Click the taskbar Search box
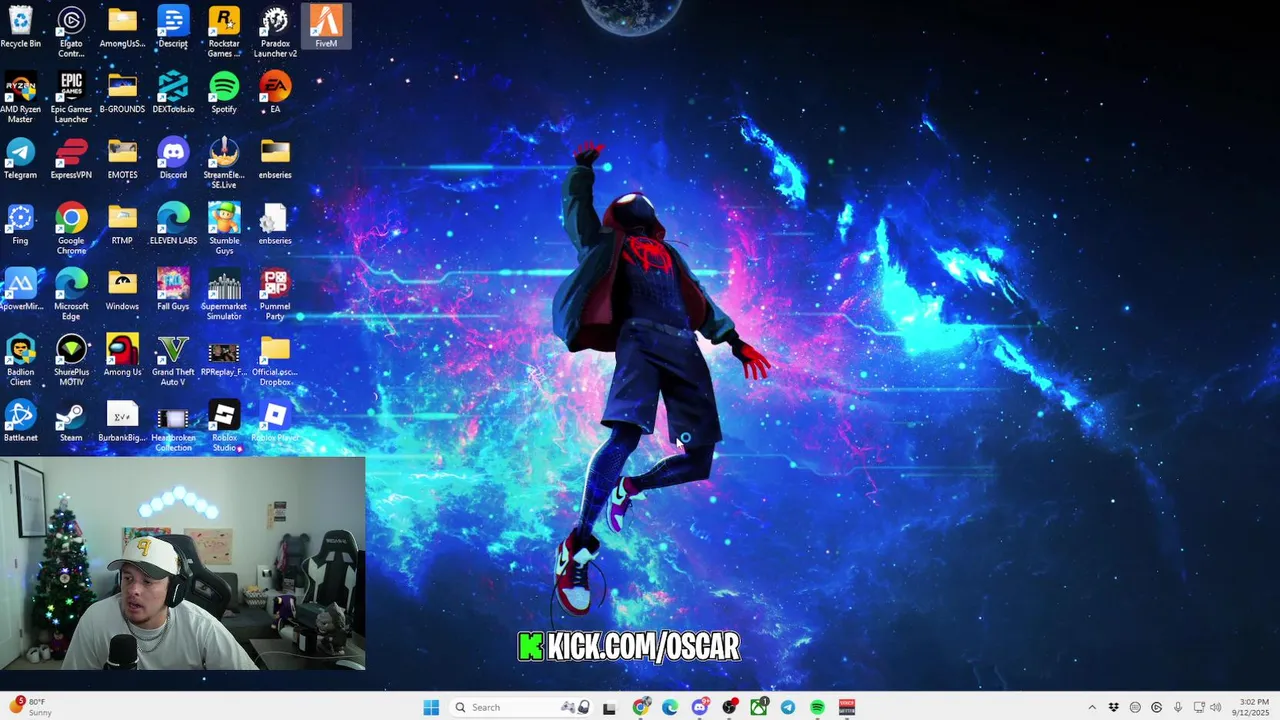1280x720 pixels. [x=523, y=707]
